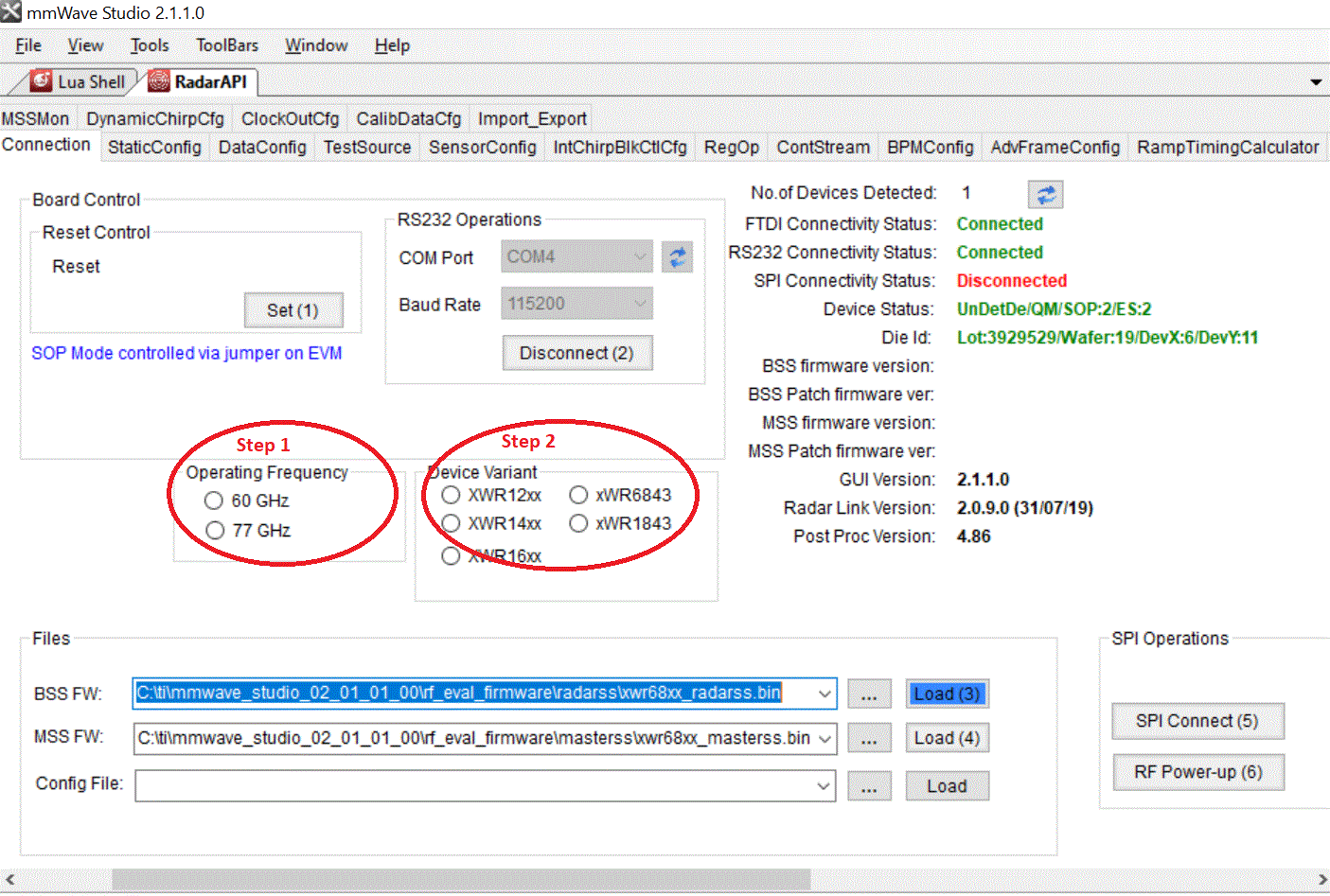Image resolution: width=1330 pixels, height=896 pixels.
Task: Open the RampTimingCalculator tab
Action: point(1228,148)
